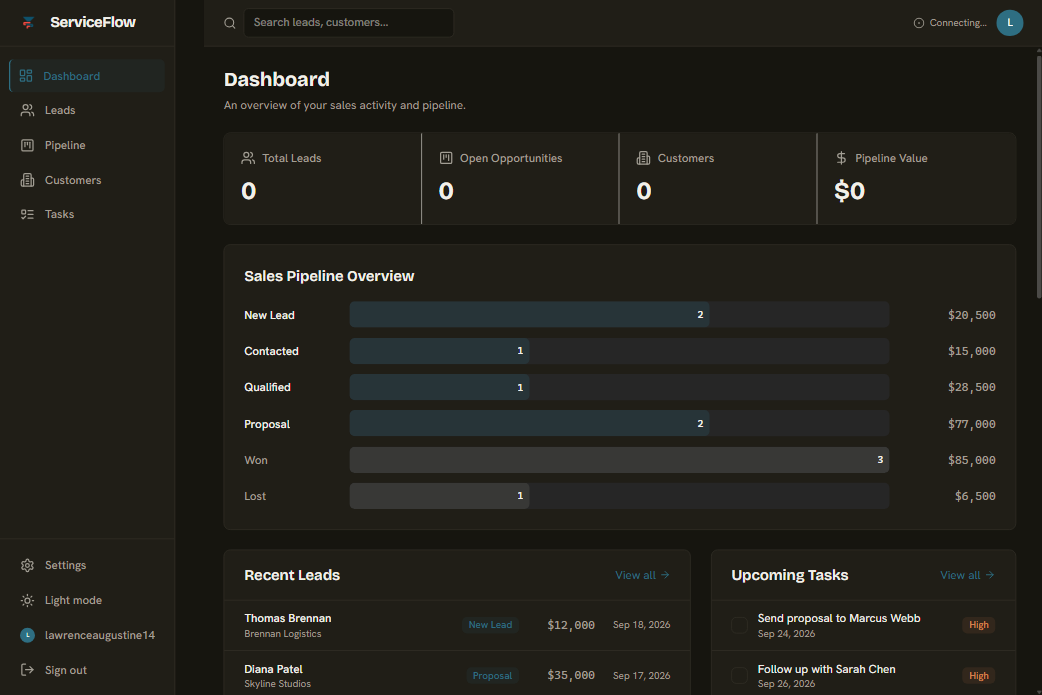Click the Total Leads people icon
Screen dimensions: 1042x695
pyautogui.click(x=248, y=158)
